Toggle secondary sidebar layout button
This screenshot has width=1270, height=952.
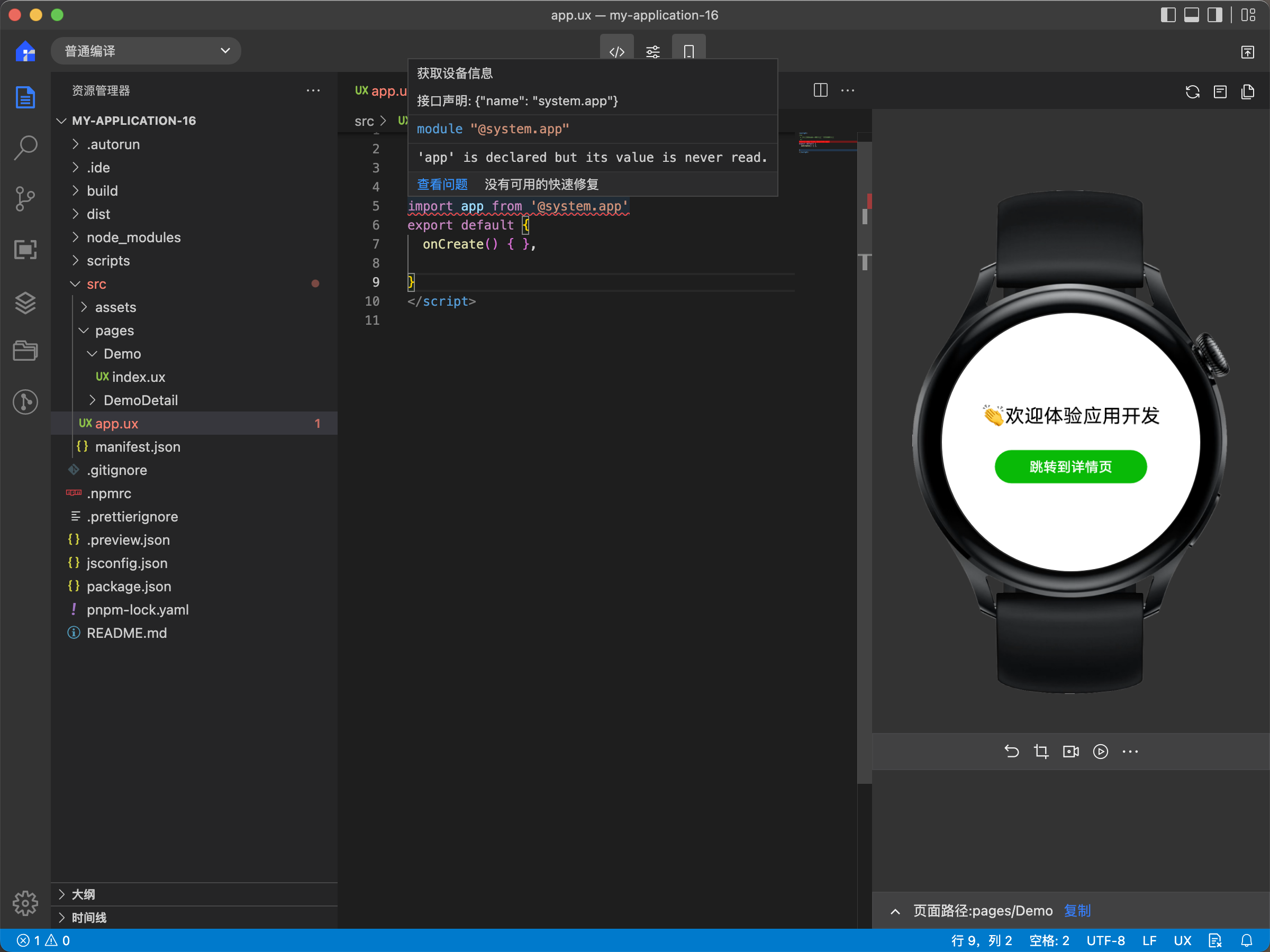(1215, 15)
